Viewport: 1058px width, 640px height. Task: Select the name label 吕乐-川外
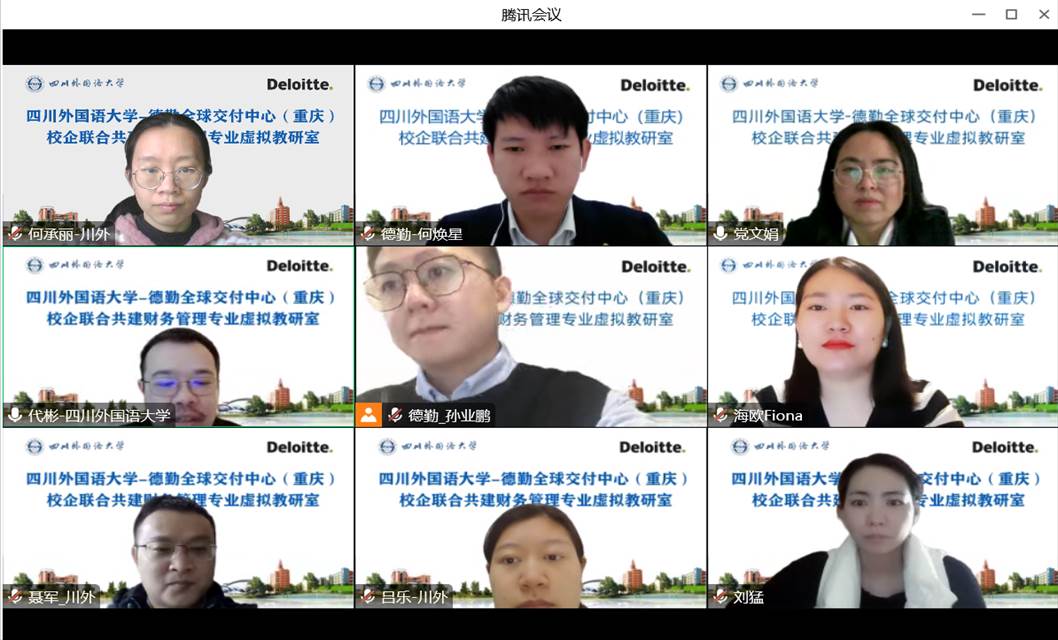(414, 596)
